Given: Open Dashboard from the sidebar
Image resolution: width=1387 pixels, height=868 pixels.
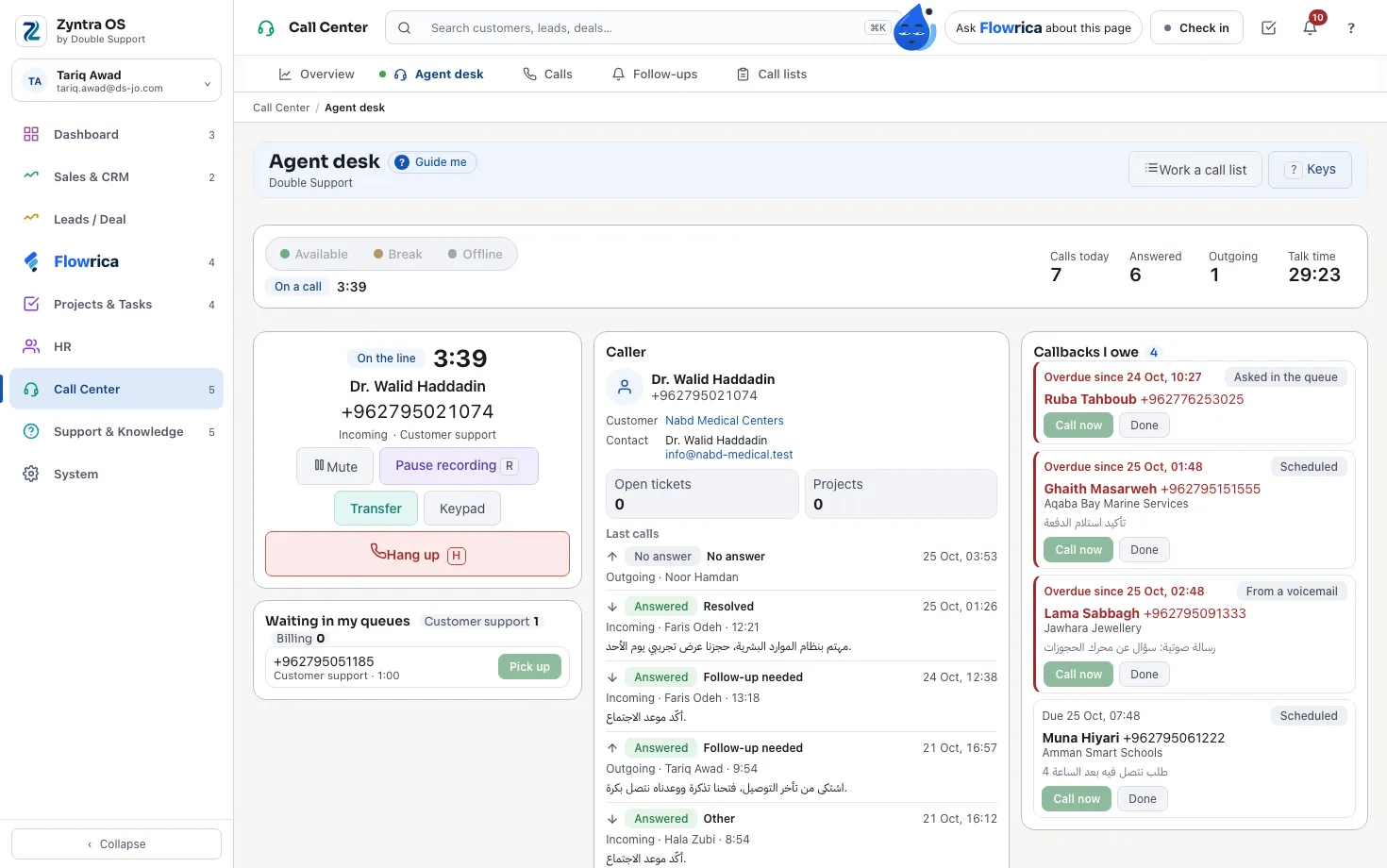Looking at the screenshot, I should pyautogui.click(x=117, y=135).
